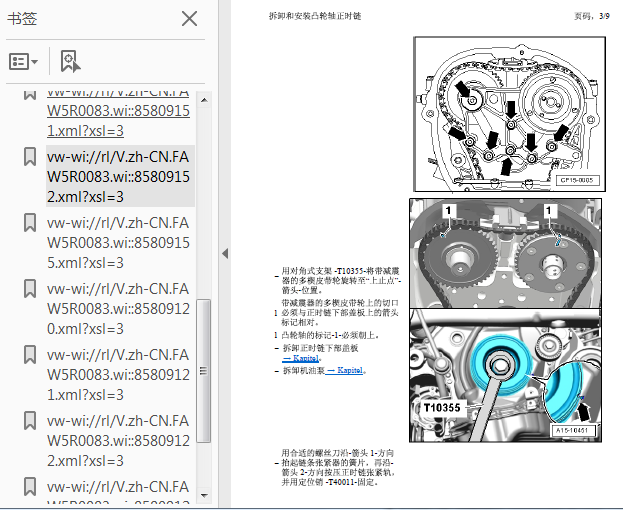The image size is (623, 510).
Task: Click the bookmark panel scroll down arrow
Action: [x=204, y=495]
